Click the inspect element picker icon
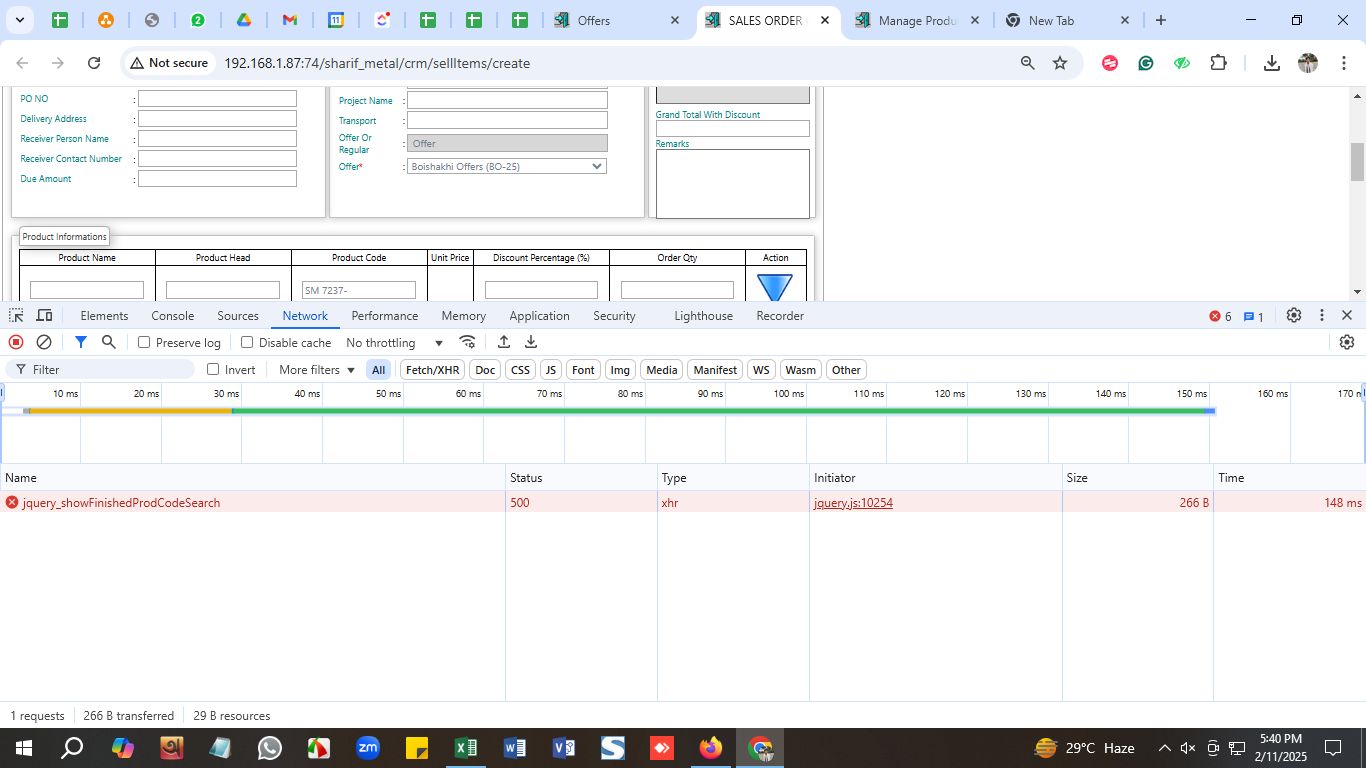Image resolution: width=1366 pixels, height=768 pixels. tap(16, 316)
